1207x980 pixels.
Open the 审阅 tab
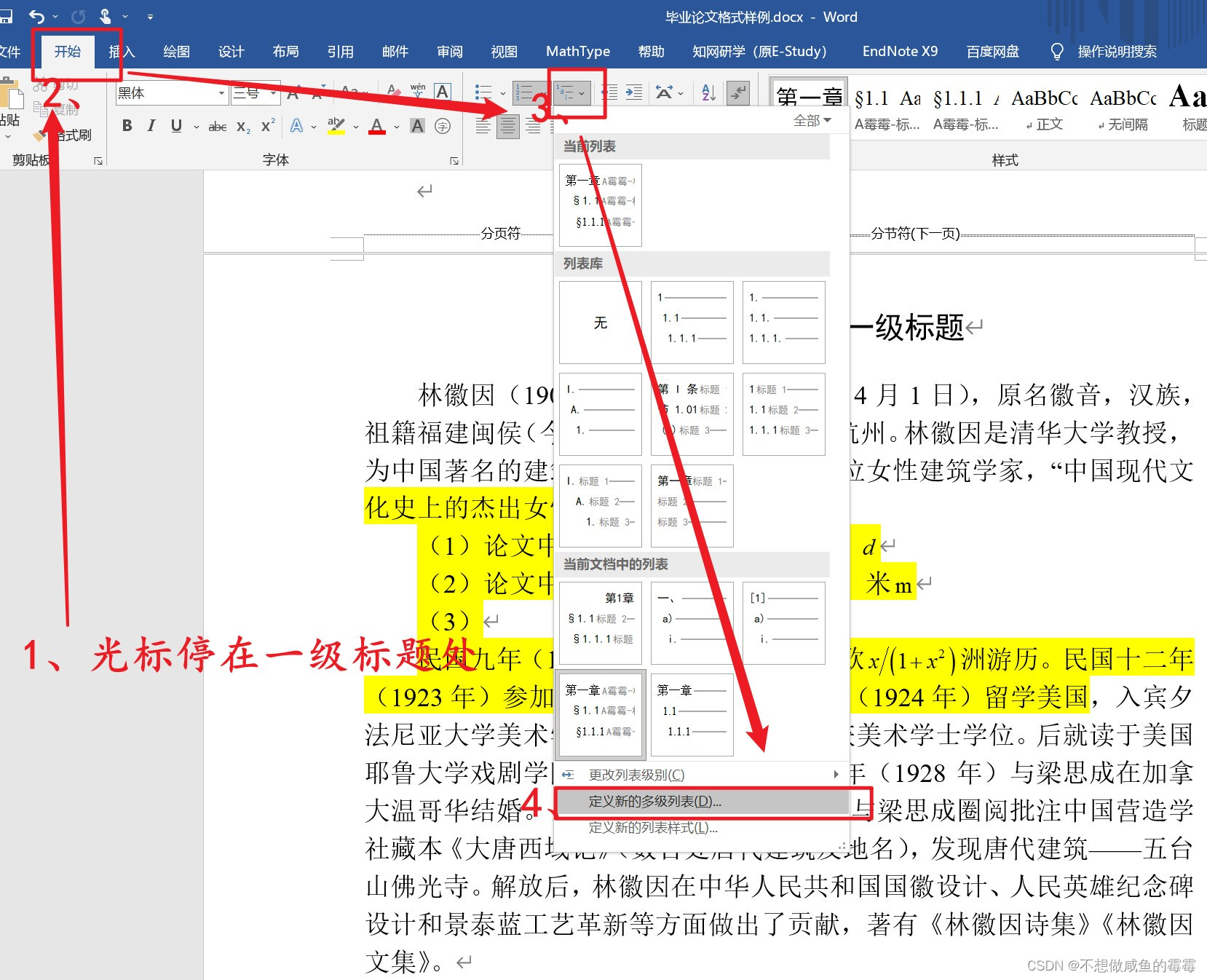(x=450, y=52)
